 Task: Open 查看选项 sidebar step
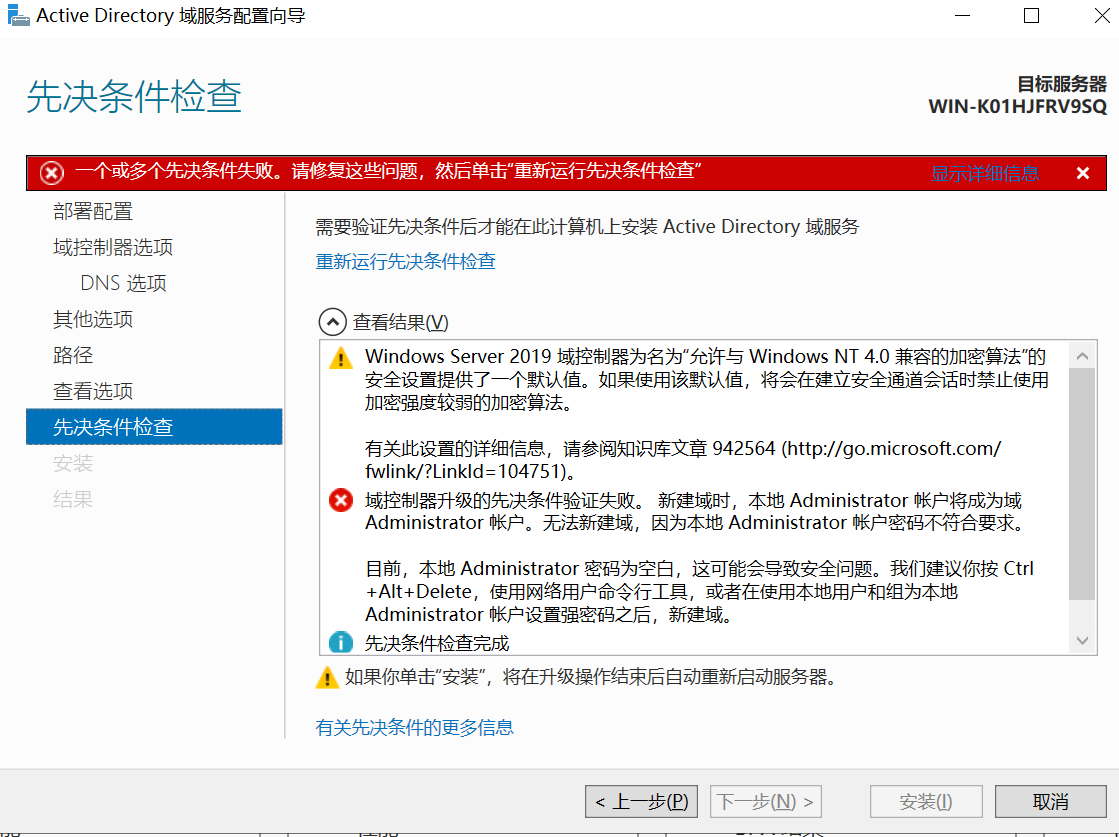(93, 391)
